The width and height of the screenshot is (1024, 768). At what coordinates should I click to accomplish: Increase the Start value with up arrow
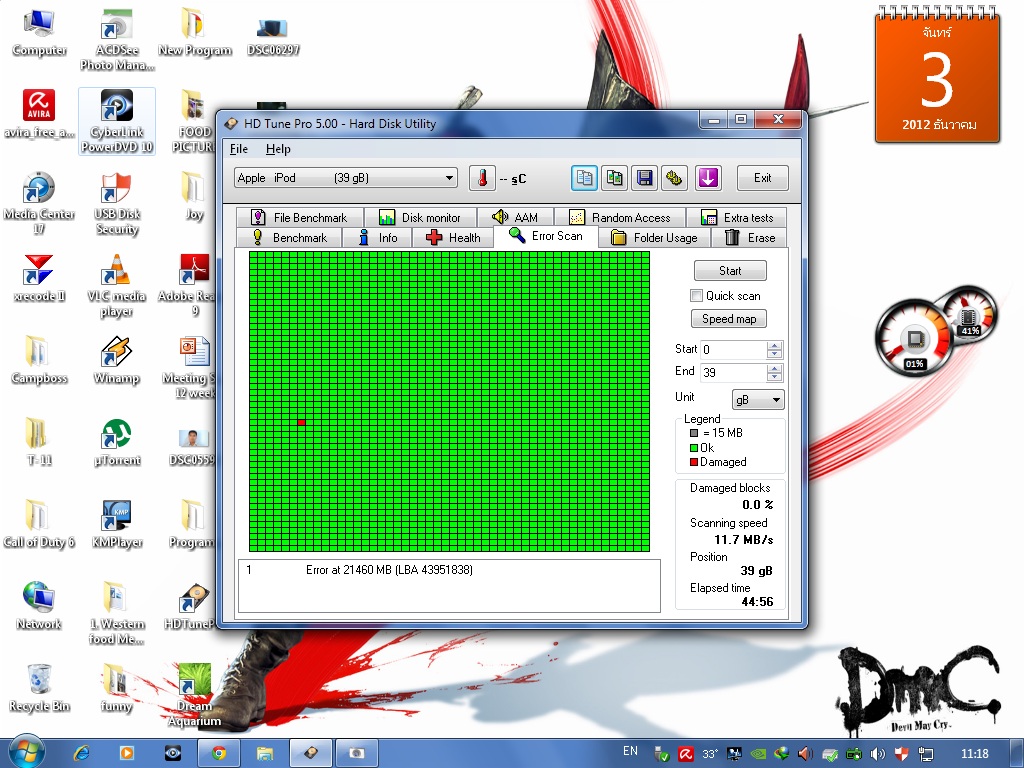(775, 346)
